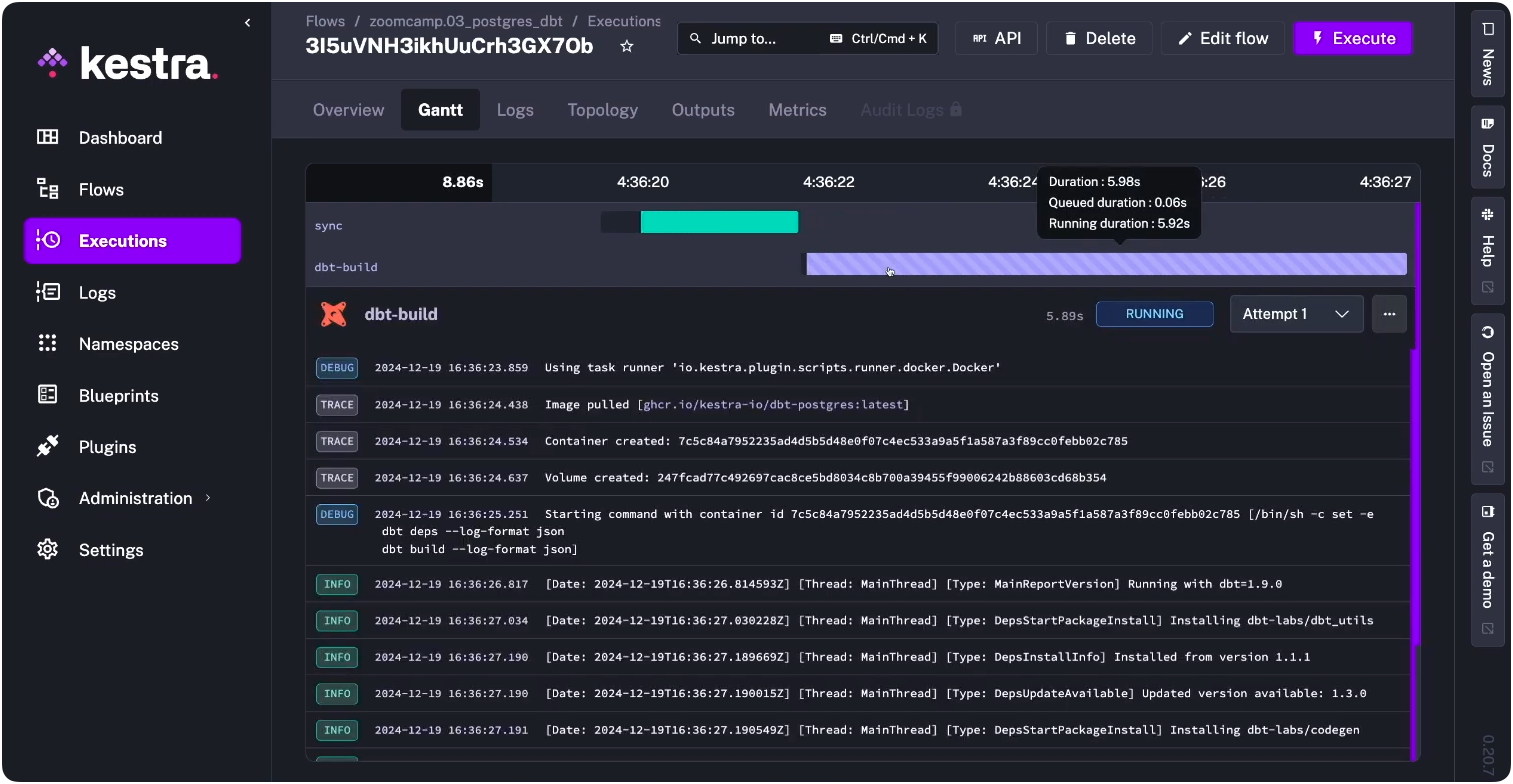
Task: Open the dbt-build more options menu
Action: pyautogui.click(x=1389, y=314)
